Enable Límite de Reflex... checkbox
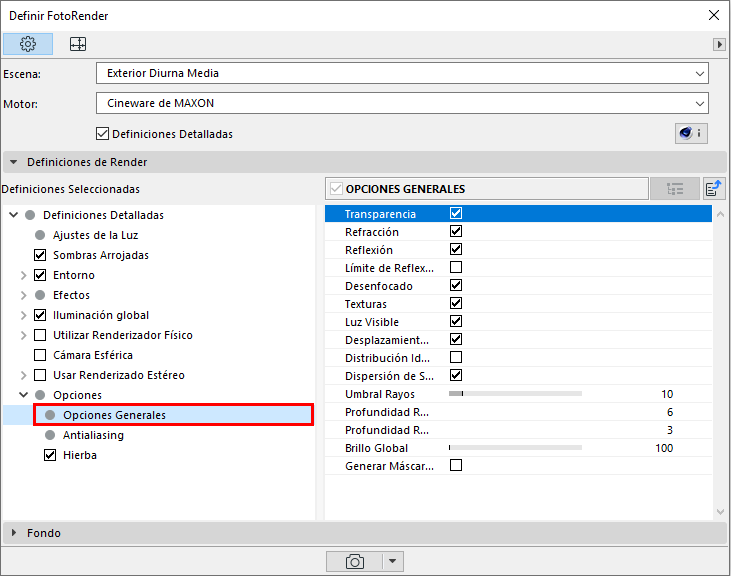The width and height of the screenshot is (731, 576). (x=456, y=267)
